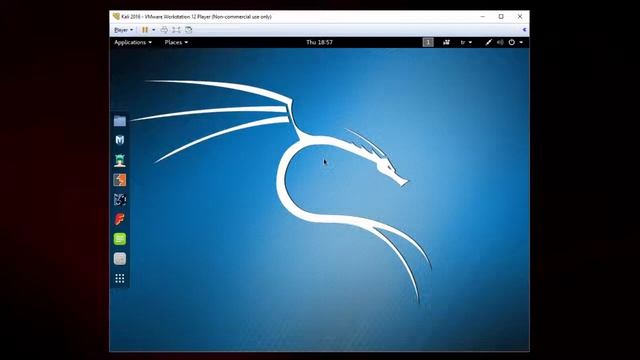This screenshot has width=640, height=360.
Task: Open the green notes app in the dock
Action: coord(120,239)
